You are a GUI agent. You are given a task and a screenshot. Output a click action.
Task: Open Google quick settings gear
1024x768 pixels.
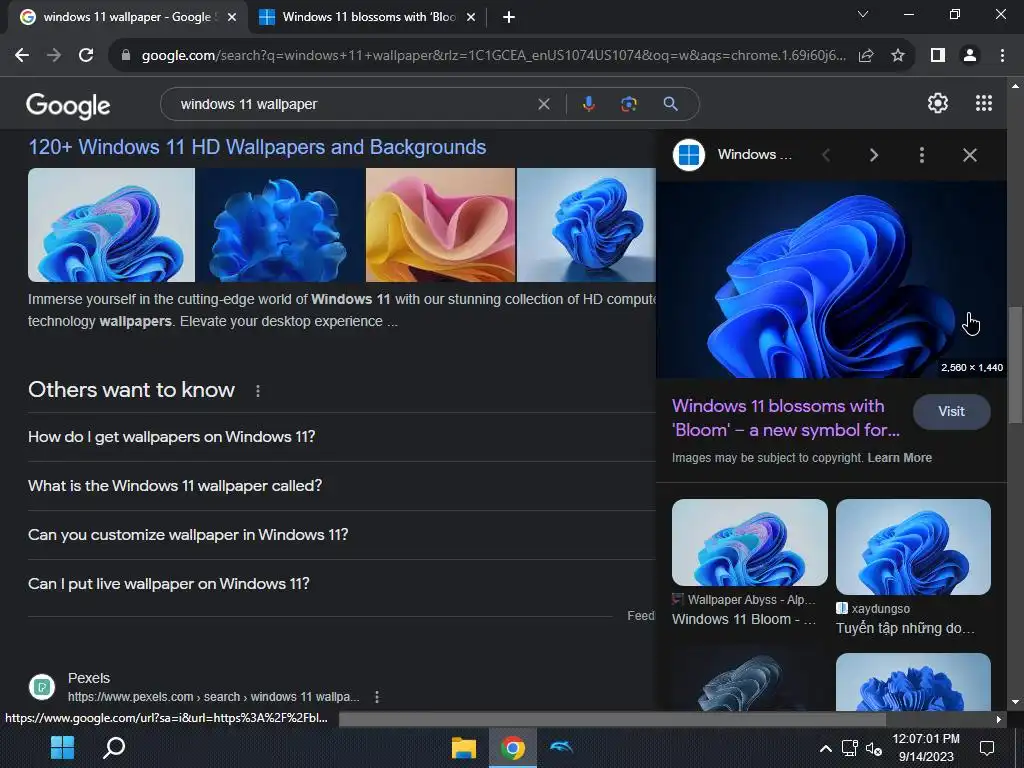coord(938,103)
